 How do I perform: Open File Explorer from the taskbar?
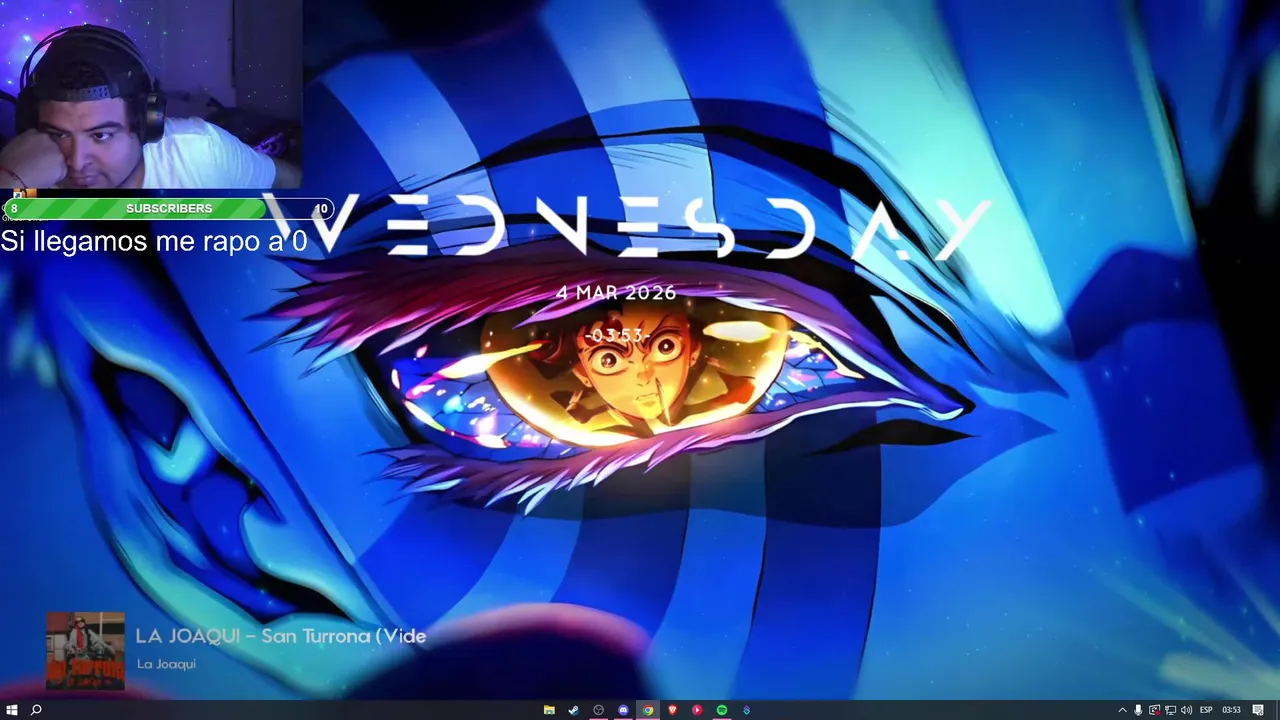click(x=549, y=710)
